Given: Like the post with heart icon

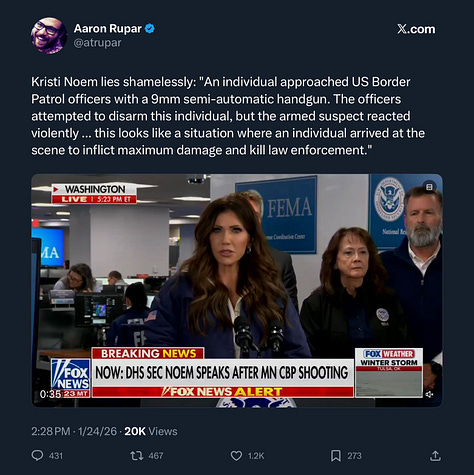Looking at the screenshot, I should 236,456.
